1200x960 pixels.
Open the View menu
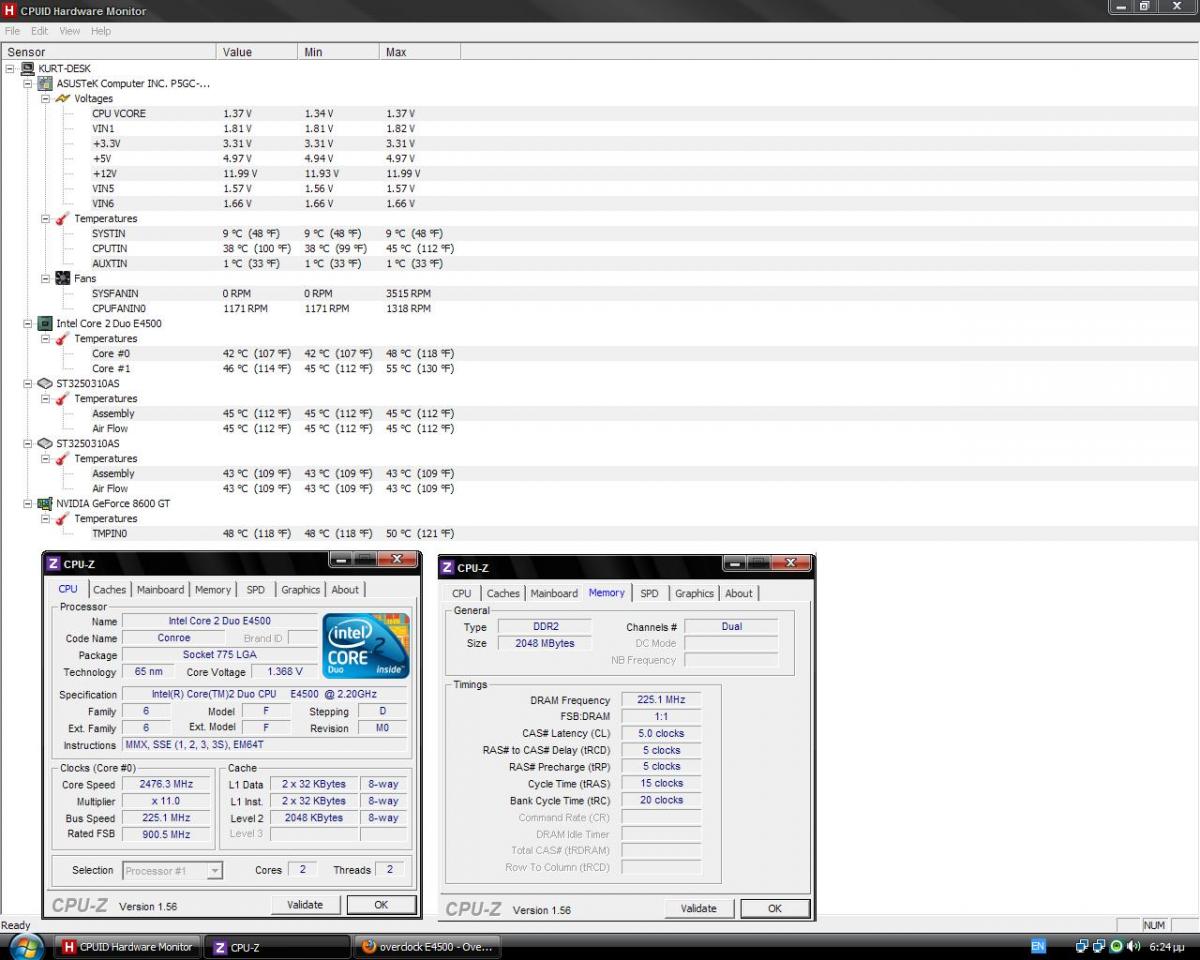click(69, 31)
